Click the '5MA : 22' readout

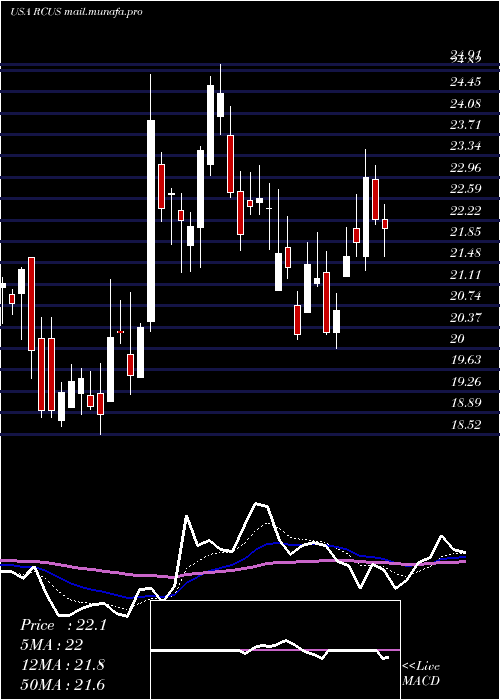[x=52, y=645]
